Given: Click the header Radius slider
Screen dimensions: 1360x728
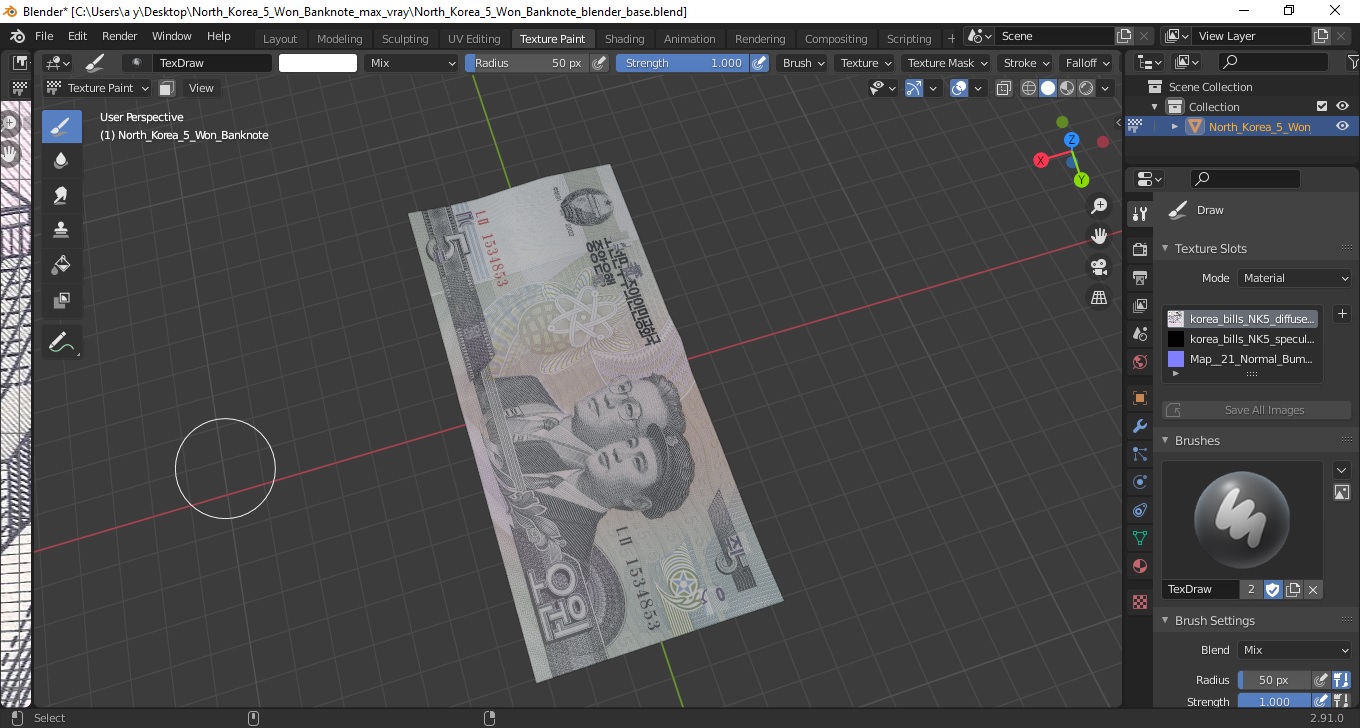Looking at the screenshot, I should (x=527, y=63).
